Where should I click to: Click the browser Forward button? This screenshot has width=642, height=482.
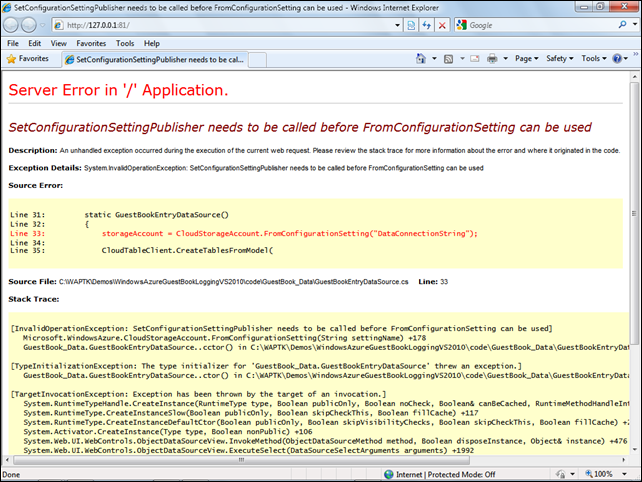point(36,24)
